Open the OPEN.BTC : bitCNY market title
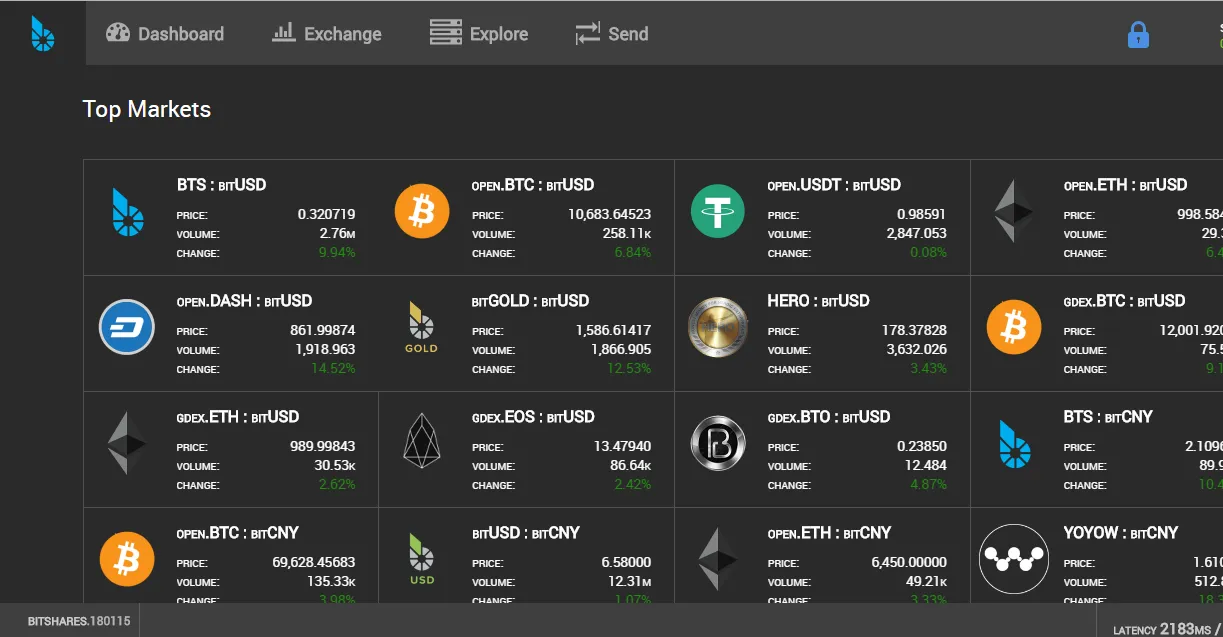 pyautogui.click(x=238, y=533)
